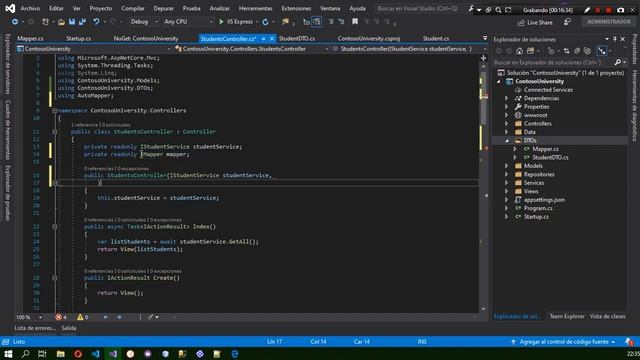Collapse the DTOs folder node
The width and height of the screenshot is (640, 360).
click(507, 140)
